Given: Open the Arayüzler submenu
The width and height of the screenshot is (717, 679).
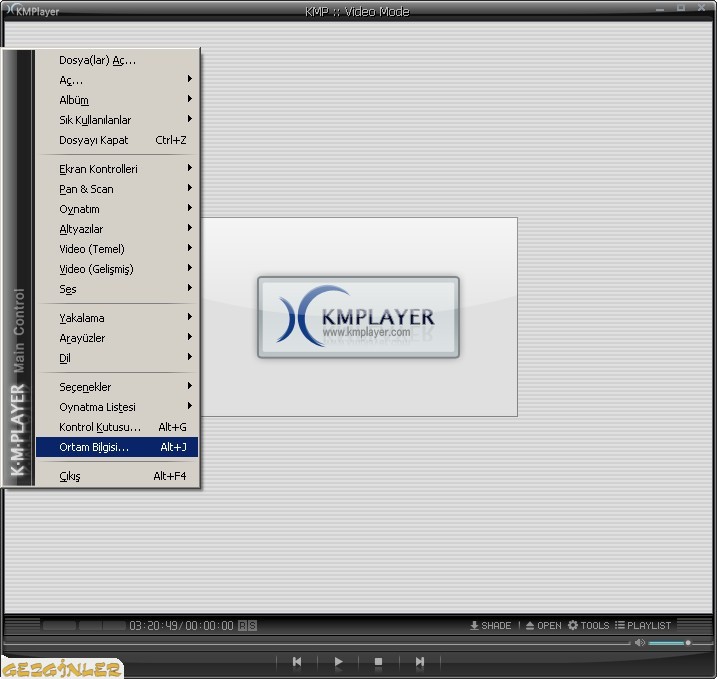Looking at the screenshot, I should click(117, 338).
